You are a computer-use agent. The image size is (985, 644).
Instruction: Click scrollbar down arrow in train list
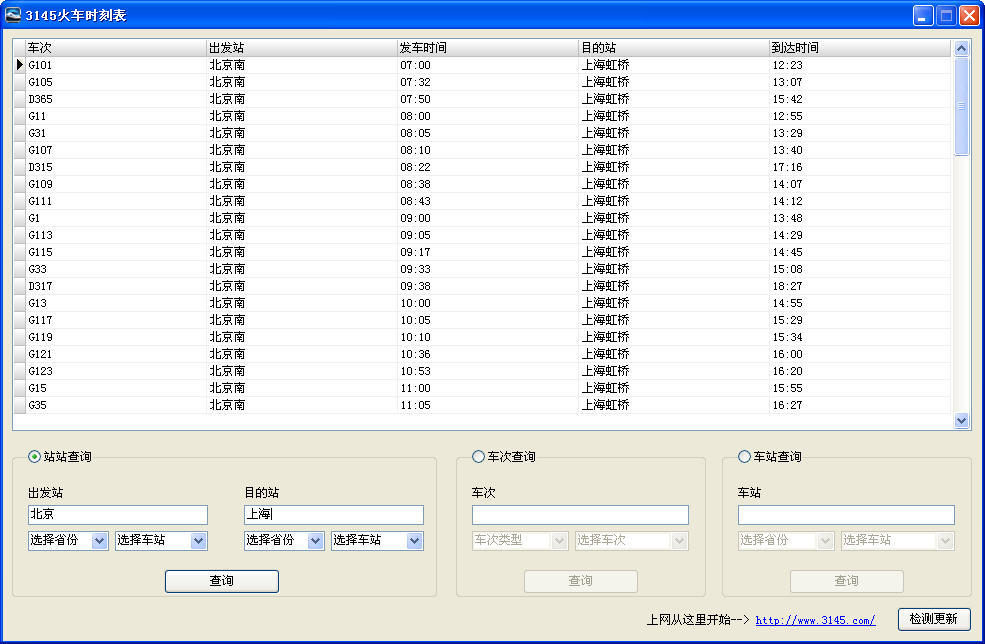[962, 421]
